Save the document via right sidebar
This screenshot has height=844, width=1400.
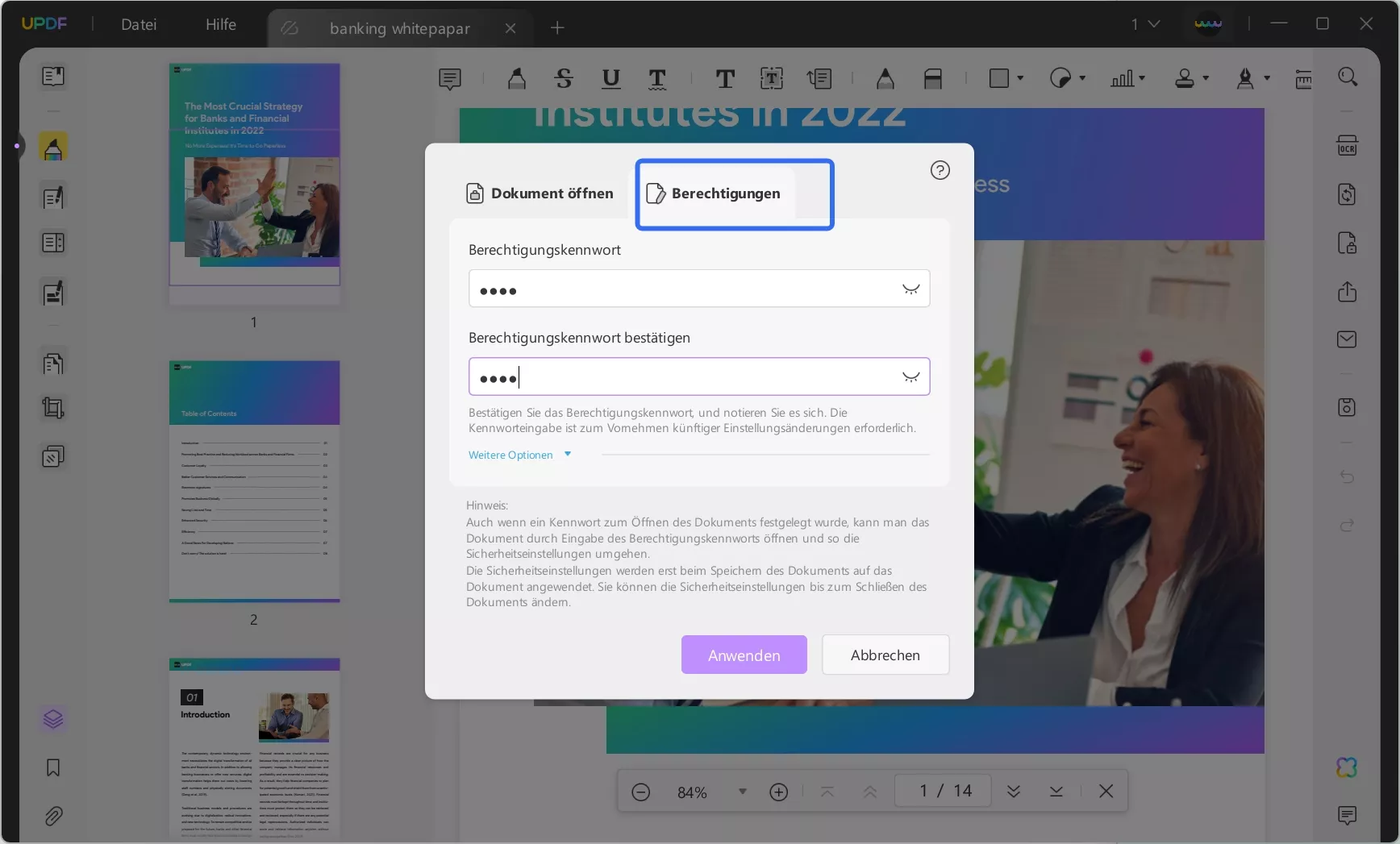point(1347,407)
